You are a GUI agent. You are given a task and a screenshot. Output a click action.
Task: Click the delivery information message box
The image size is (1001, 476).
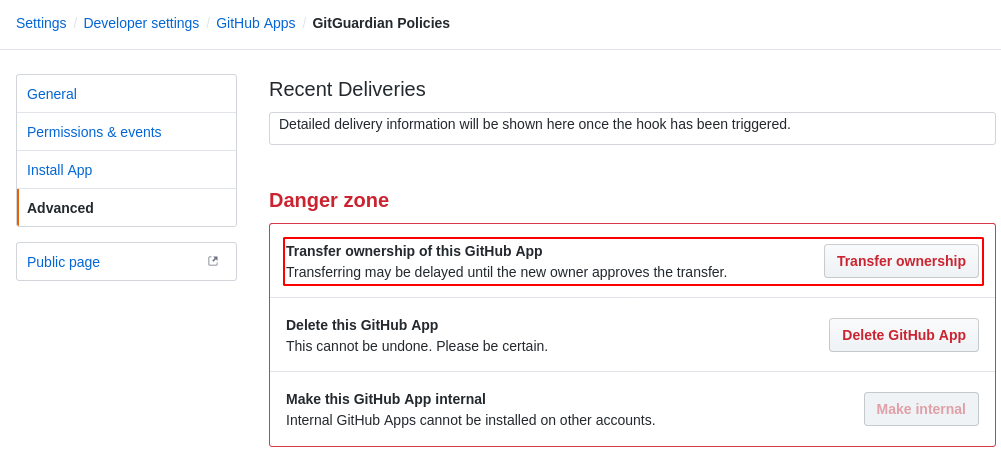(x=632, y=128)
